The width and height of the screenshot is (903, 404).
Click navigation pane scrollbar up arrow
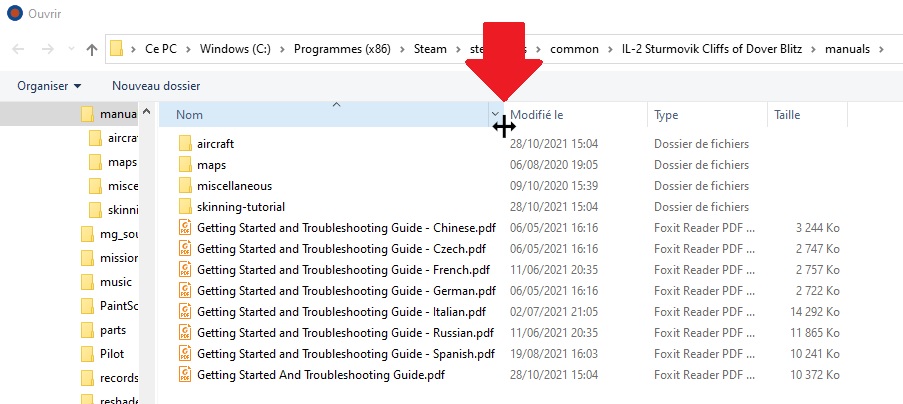pyautogui.click(x=146, y=111)
